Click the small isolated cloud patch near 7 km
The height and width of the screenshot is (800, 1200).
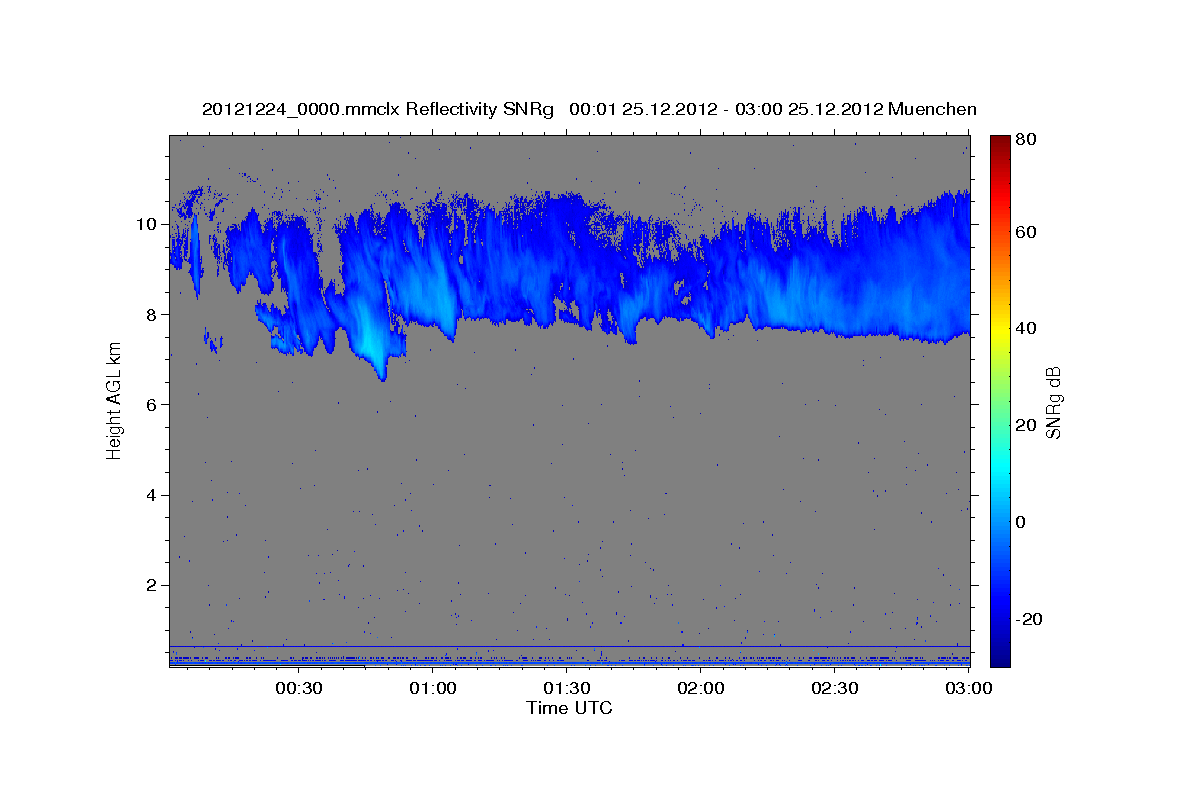click(x=213, y=341)
